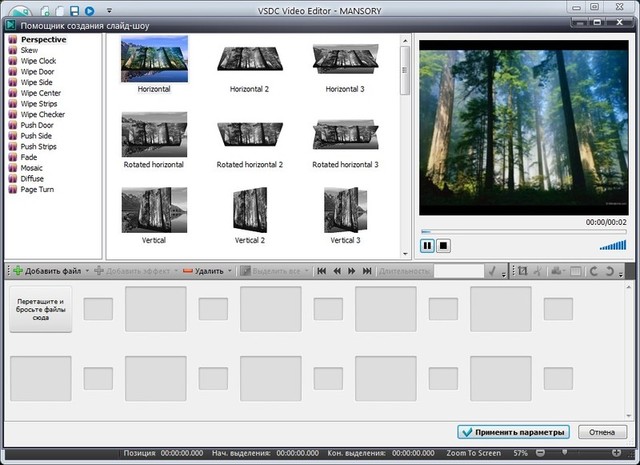Pause the preview playback
Screen dimensions: 640x465
coord(427,245)
